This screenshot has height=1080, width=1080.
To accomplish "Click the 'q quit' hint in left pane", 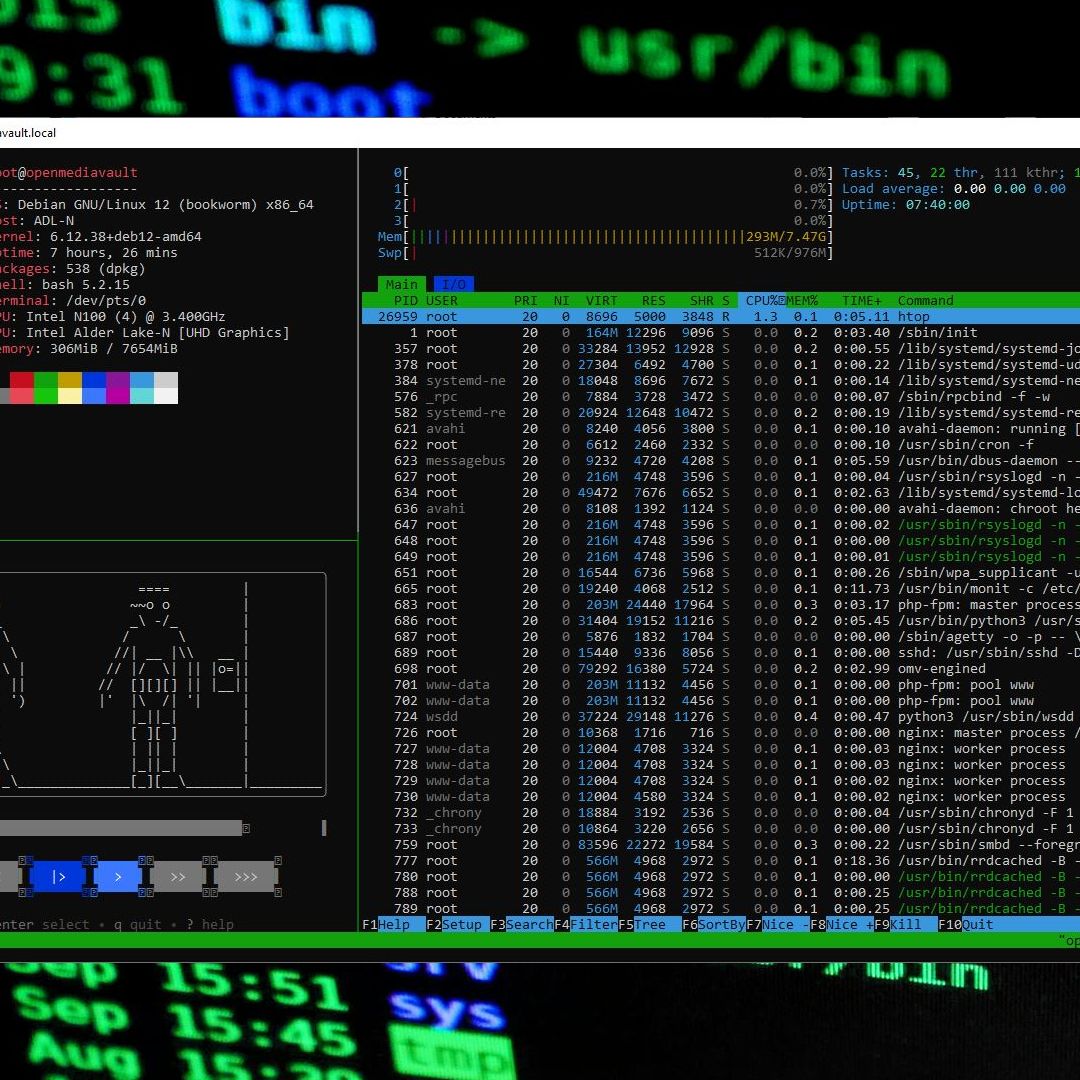I will click(x=138, y=924).
